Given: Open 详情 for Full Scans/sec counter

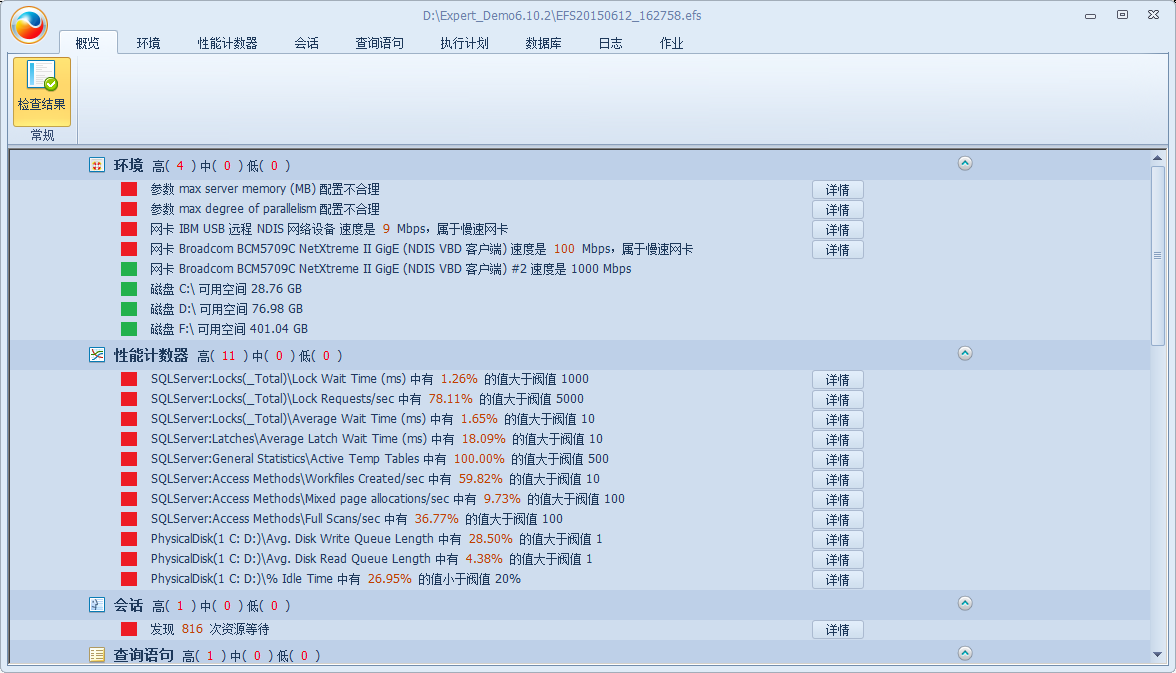Looking at the screenshot, I should (x=838, y=520).
